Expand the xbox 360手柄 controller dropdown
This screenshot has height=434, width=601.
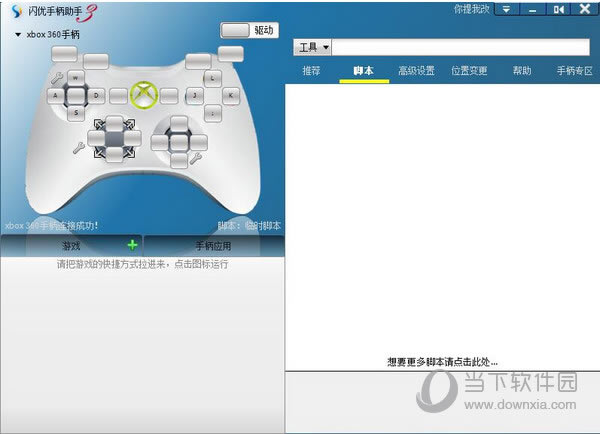pyautogui.click(x=19, y=35)
